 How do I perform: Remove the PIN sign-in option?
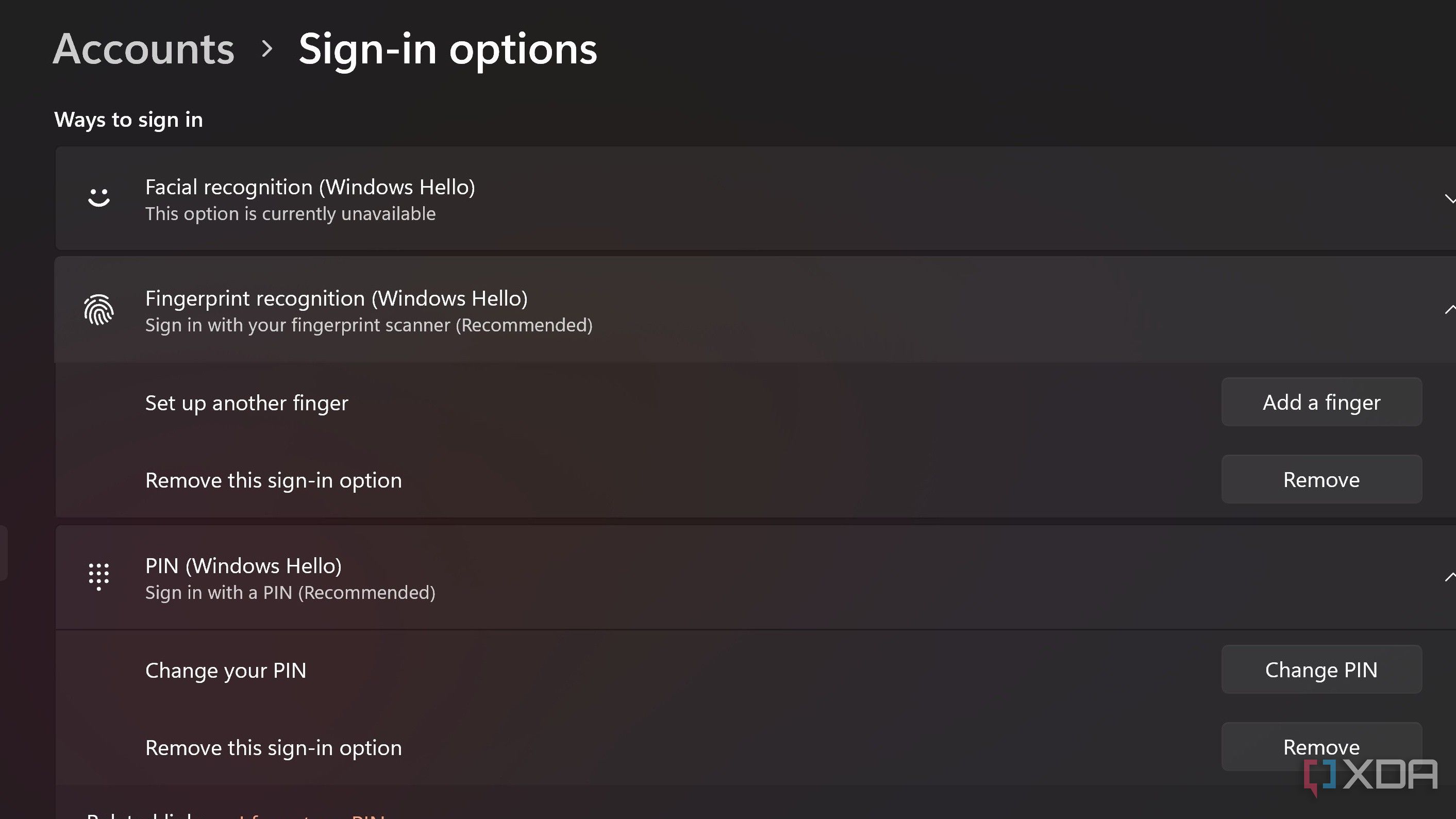point(1321,747)
